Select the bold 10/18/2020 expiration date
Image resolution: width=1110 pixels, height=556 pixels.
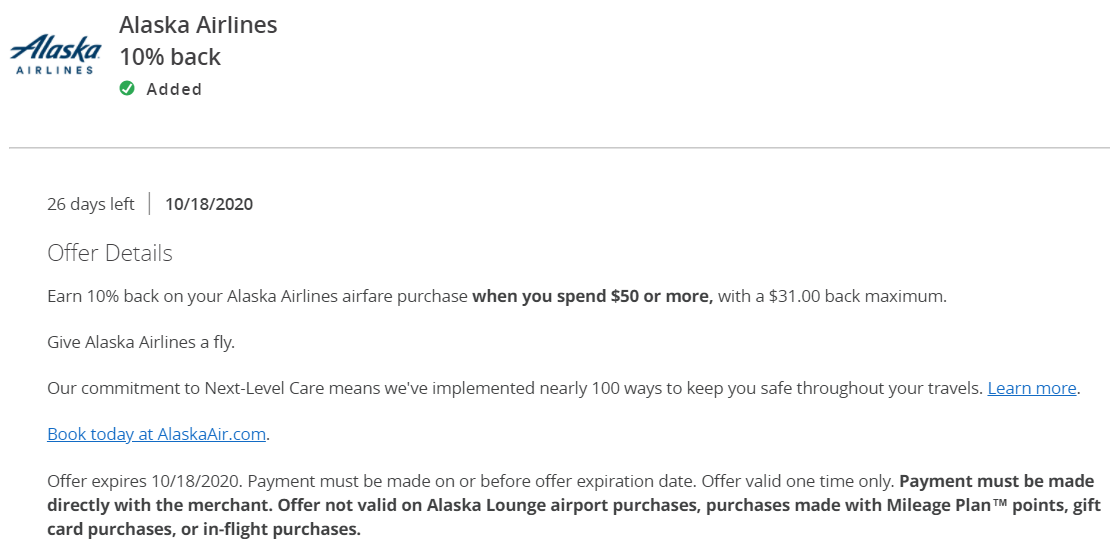click(x=209, y=204)
